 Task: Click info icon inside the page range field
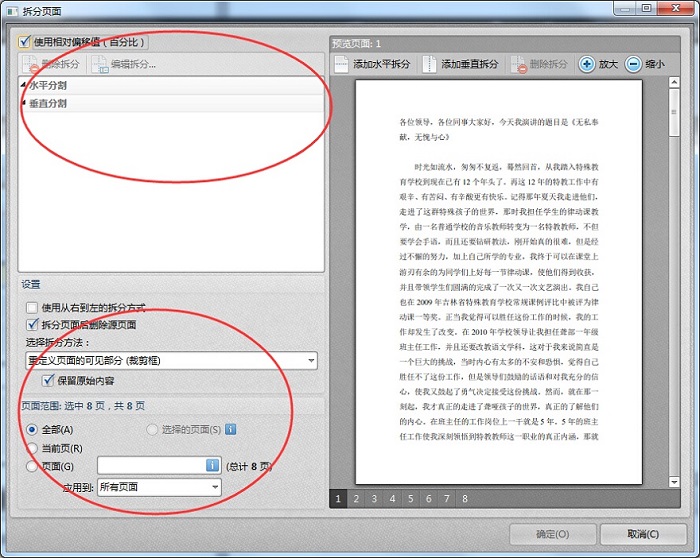(212, 465)
